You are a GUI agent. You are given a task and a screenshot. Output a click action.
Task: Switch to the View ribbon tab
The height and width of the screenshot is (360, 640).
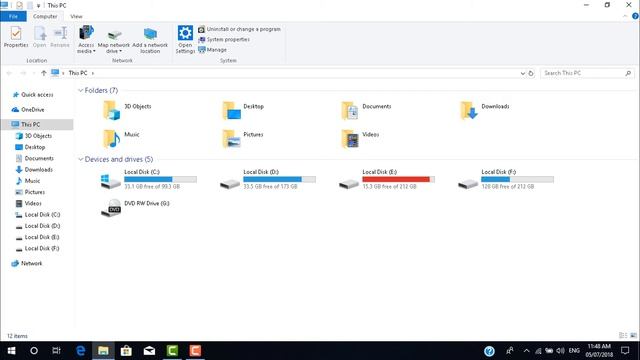76,16
